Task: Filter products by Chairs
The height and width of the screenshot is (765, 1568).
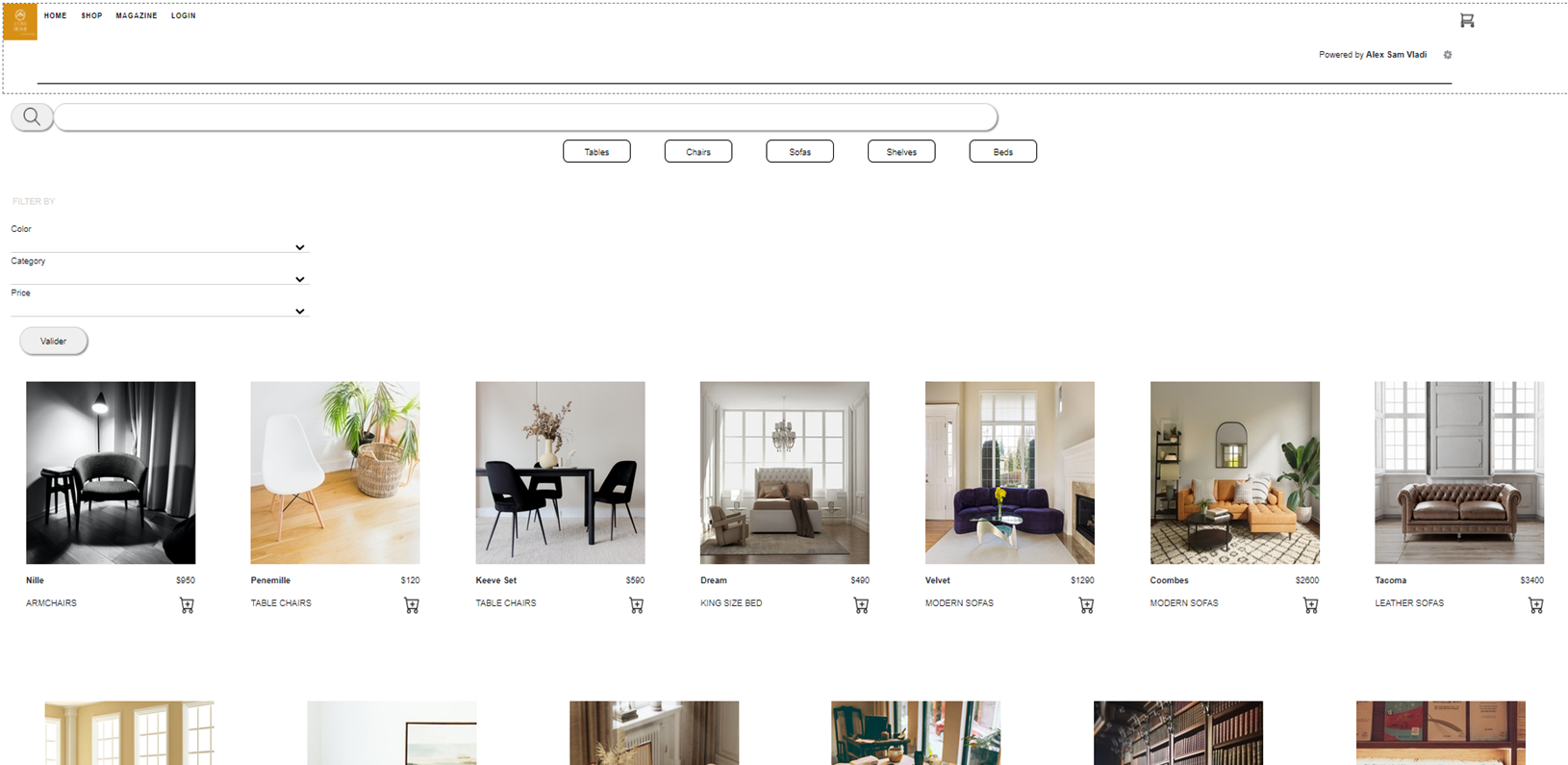Action: (x=698, y=151)
